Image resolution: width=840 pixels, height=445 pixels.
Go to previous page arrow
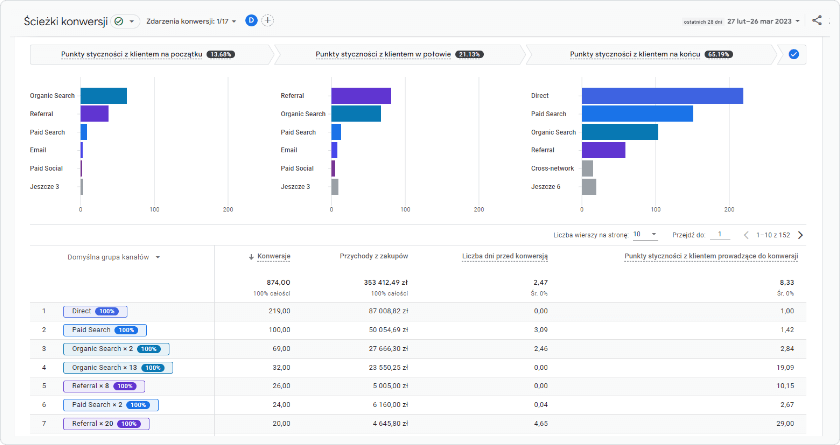coord(746,235)
